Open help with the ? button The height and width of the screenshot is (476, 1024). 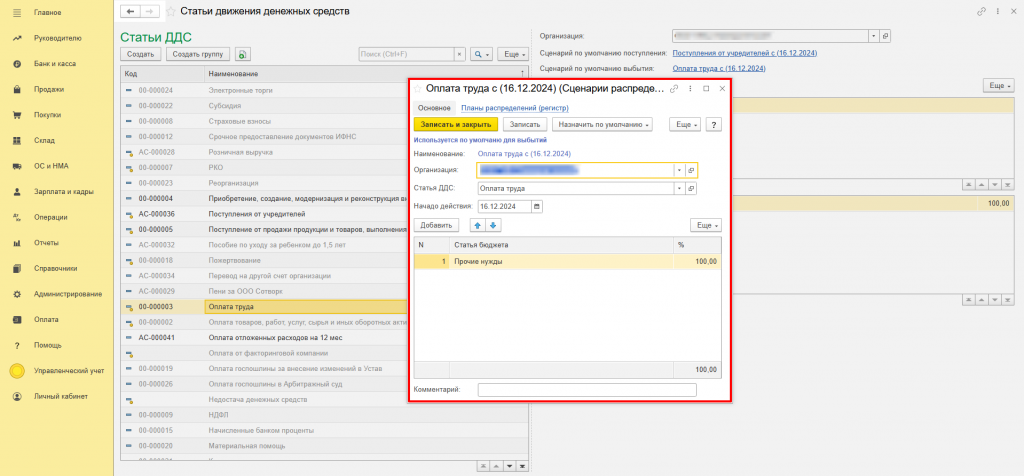click(x=713, y=124)
